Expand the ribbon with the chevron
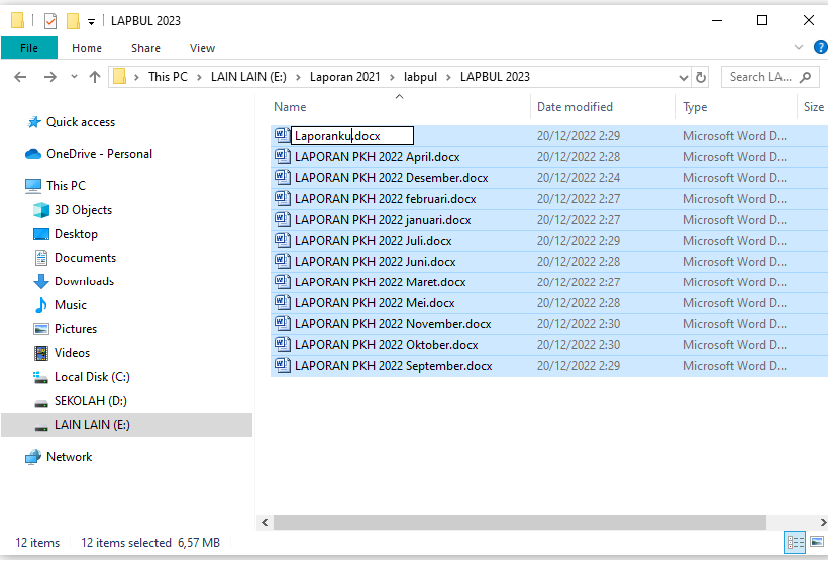The height and width of the screenshot is (563, 828). tap(798, 48)
